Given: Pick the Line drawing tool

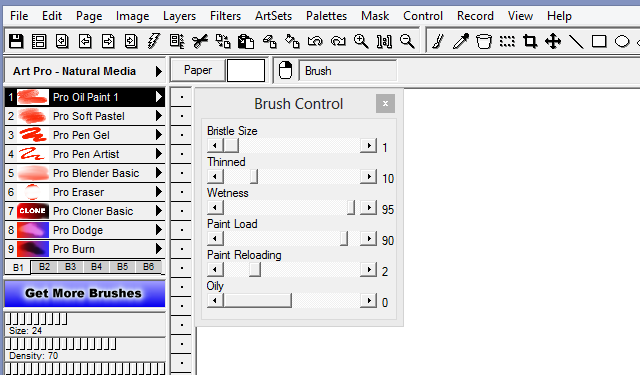Looking at the screenshot, I should tap(576, 41).
